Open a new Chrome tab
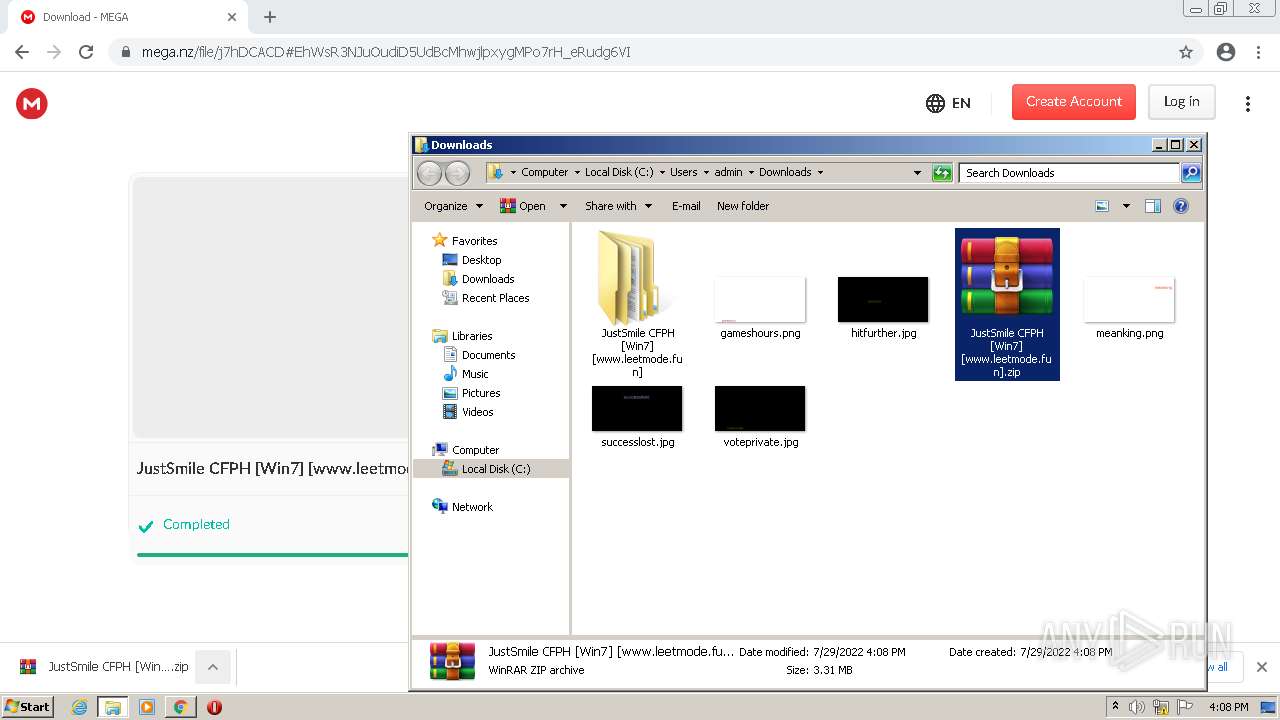Viewport: 1280px width, 720px height. tap(269, 17)
